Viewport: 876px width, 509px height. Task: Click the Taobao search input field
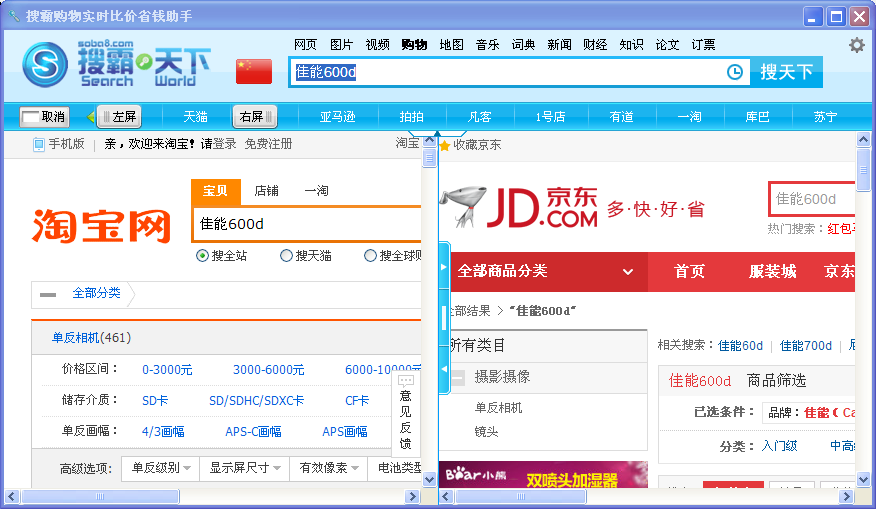307,225
